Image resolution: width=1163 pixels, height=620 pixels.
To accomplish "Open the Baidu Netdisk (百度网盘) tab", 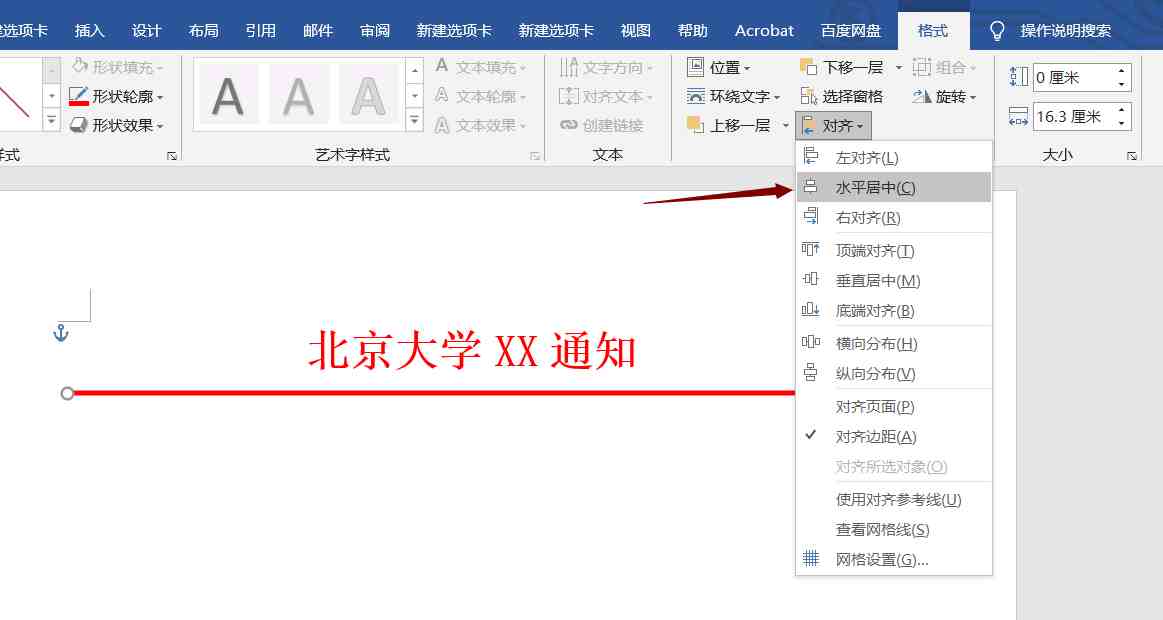I will click(851, 30).
